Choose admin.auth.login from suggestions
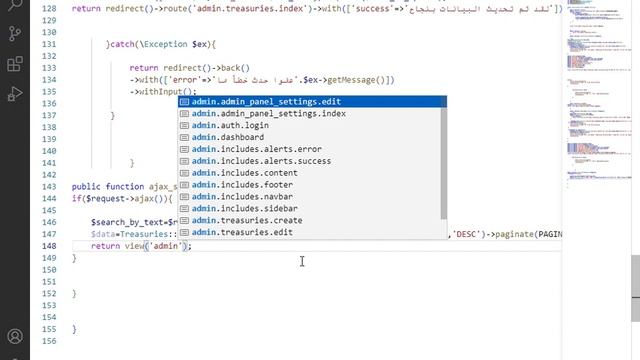This screenshot has height=360, width=640. (x=309, y=125)
